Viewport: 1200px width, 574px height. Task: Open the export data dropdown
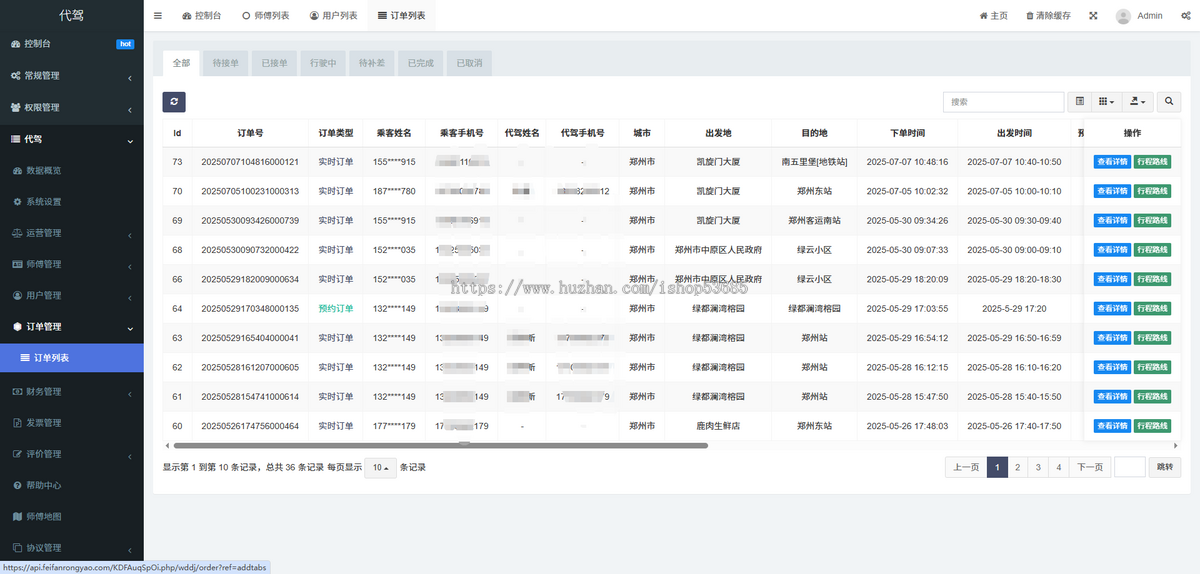(x=1137, y=102)
